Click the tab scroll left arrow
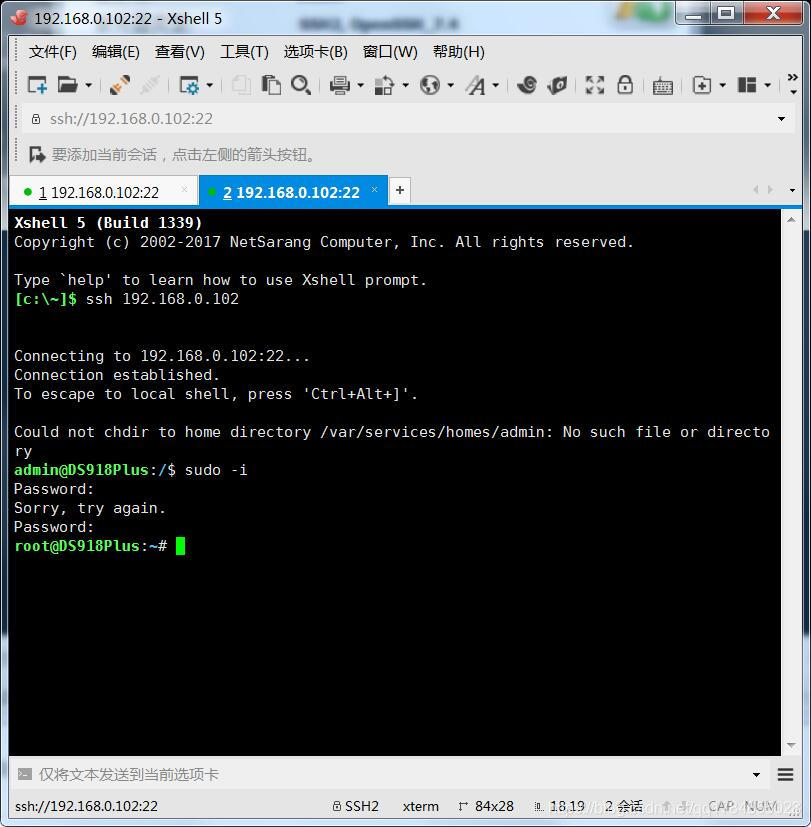 (756, 189)
